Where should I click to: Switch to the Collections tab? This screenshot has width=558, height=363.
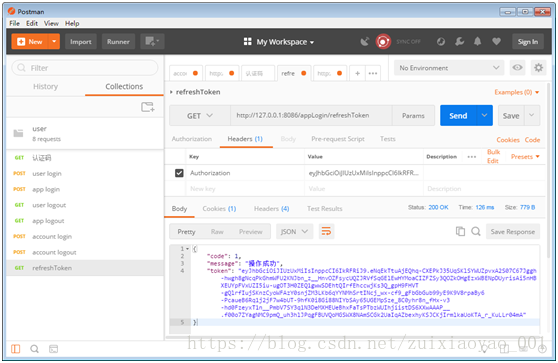pos(124,86)
